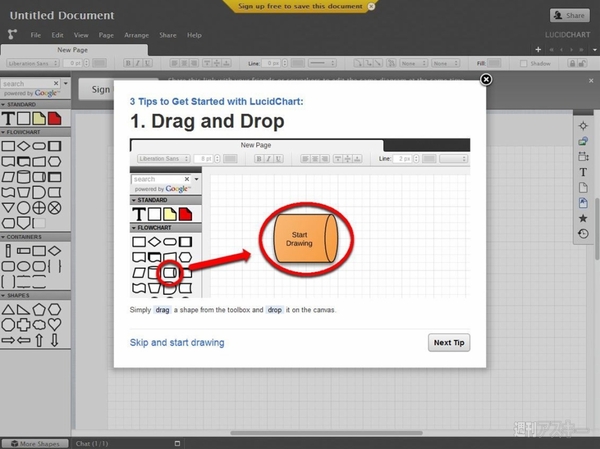This screenshot has height=449, width=600.
Task: Open the page list dropdown arrow
Action: (595, 50)
